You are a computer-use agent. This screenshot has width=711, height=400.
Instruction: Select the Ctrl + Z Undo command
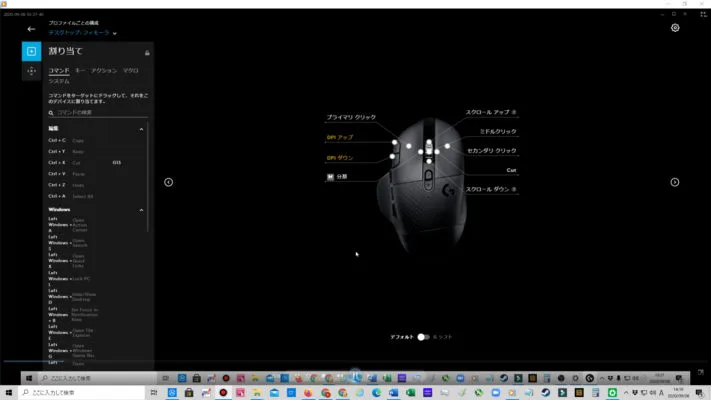point(95,185)
